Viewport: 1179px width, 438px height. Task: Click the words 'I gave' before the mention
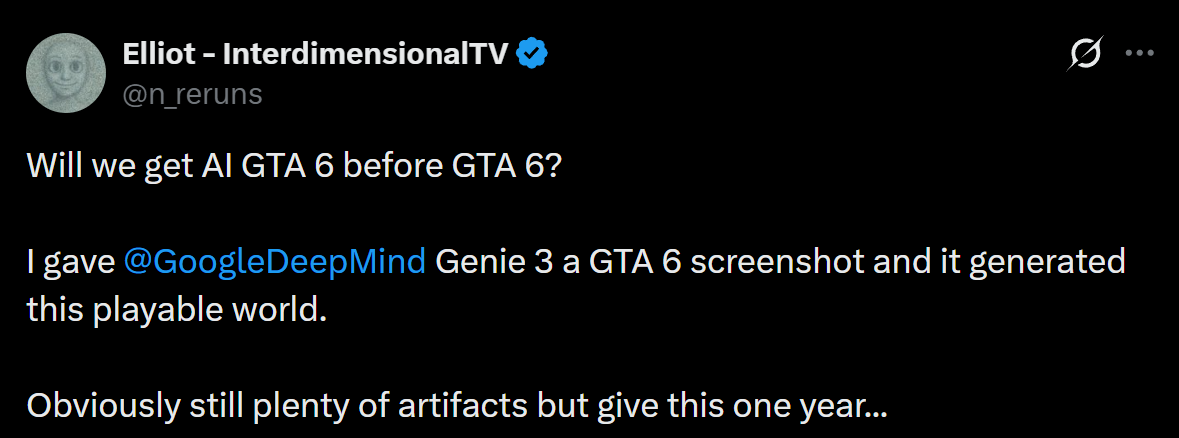[x=70, y=262]
